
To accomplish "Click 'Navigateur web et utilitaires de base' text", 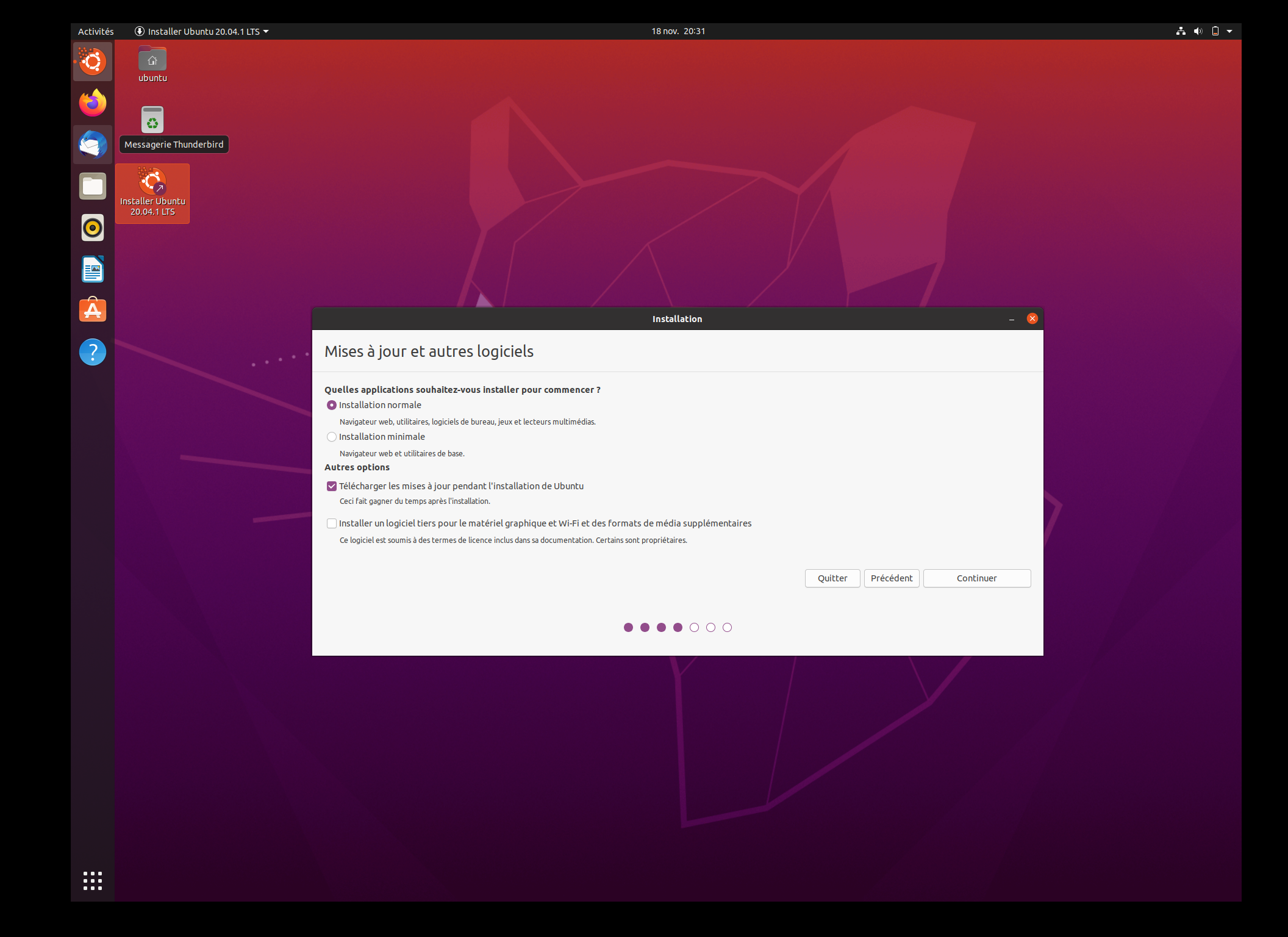I will pyautogui.click(x=402, y=454).
